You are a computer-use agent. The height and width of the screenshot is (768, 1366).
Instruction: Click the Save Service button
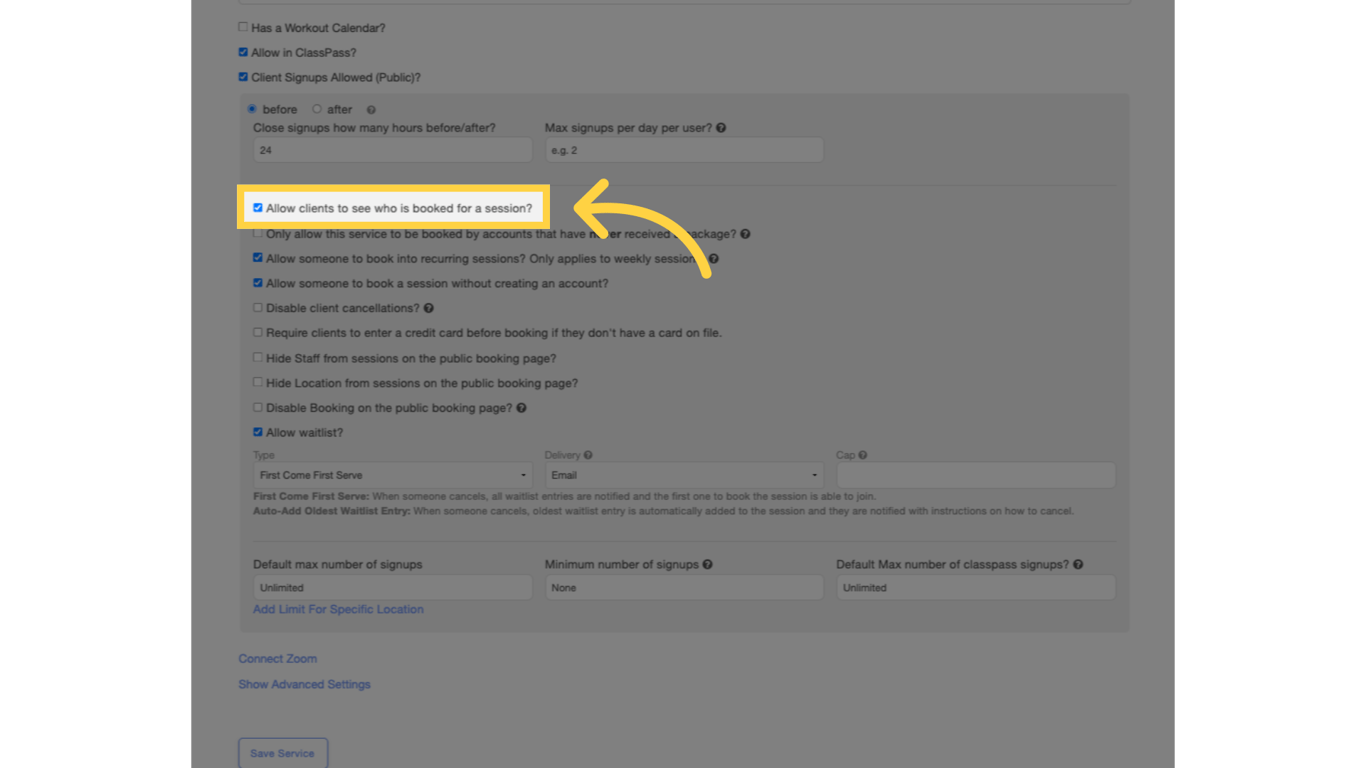pos(283,753)
